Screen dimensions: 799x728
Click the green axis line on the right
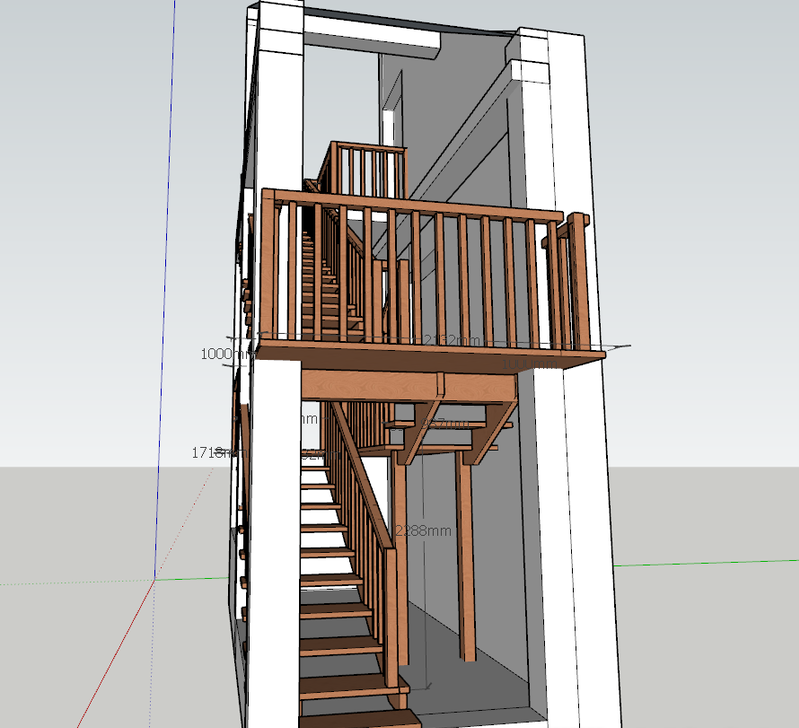point(700,562)
